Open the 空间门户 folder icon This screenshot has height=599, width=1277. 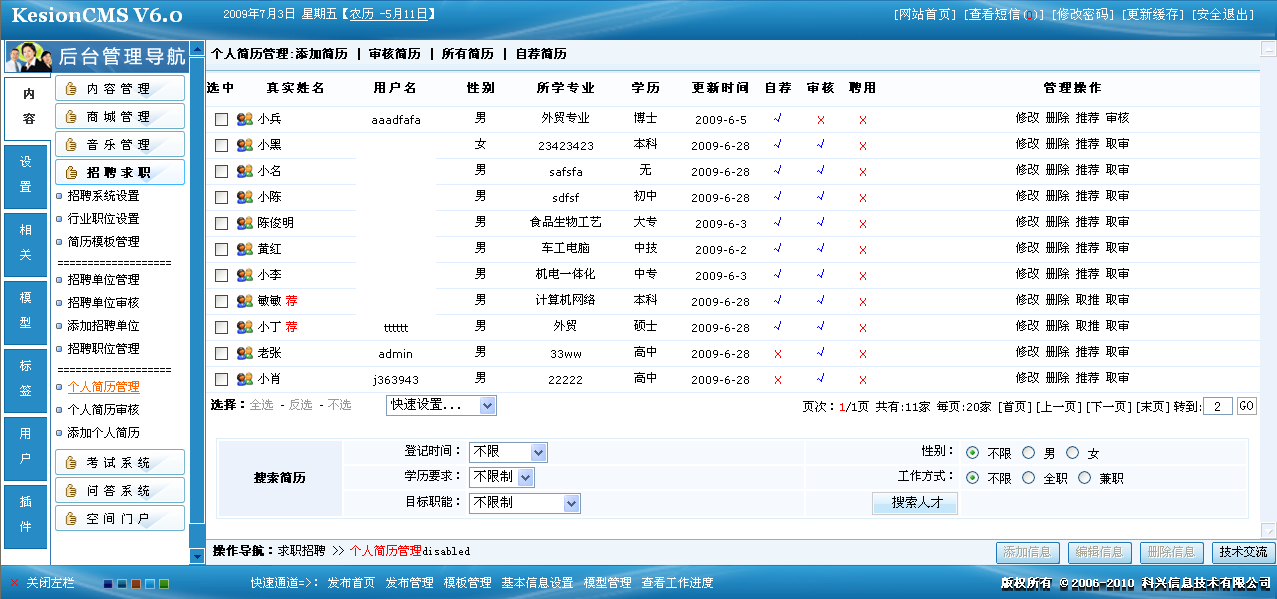[70, 518]
